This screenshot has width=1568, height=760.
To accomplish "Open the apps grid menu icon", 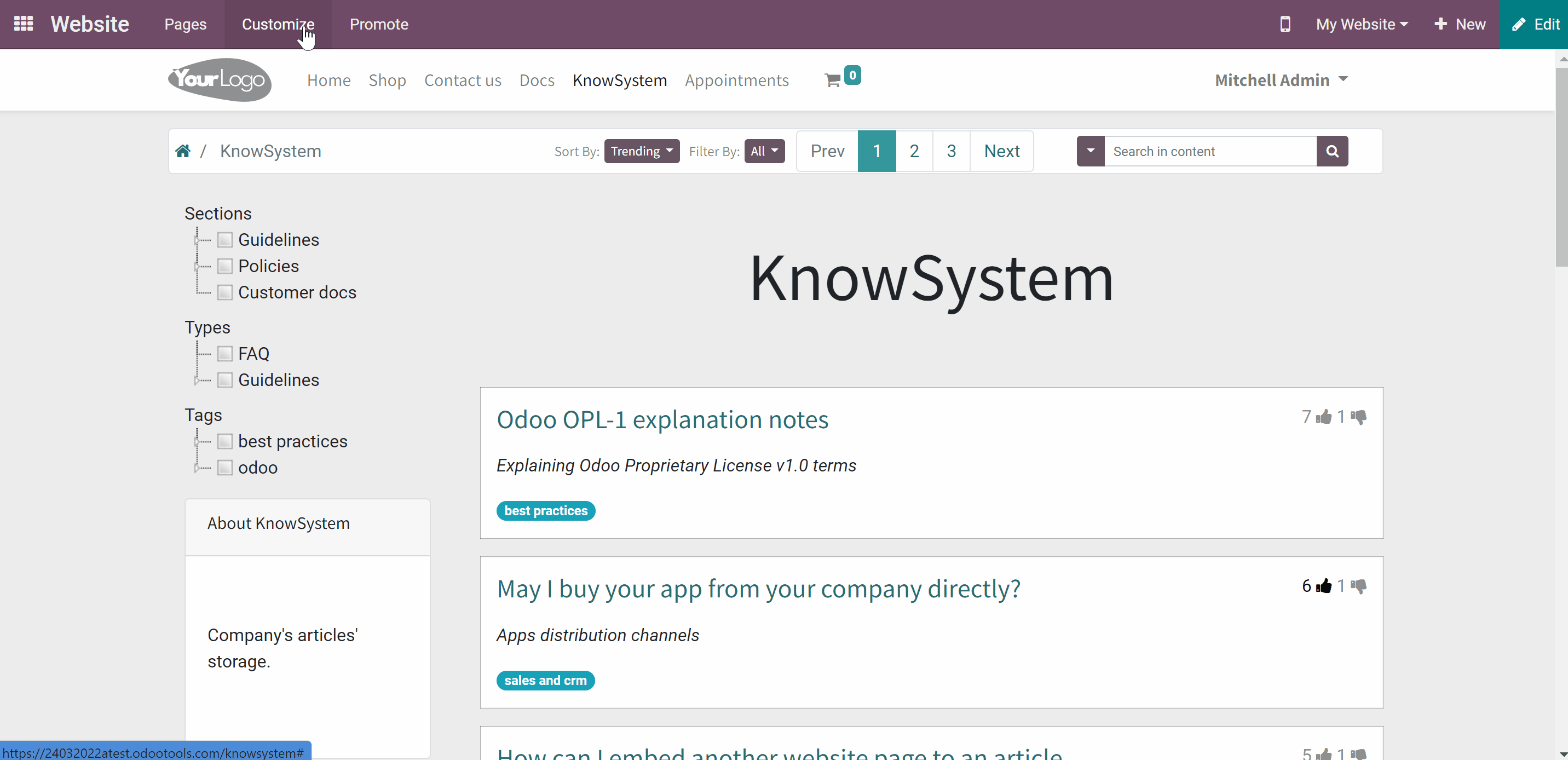I will tap(23, 24).
